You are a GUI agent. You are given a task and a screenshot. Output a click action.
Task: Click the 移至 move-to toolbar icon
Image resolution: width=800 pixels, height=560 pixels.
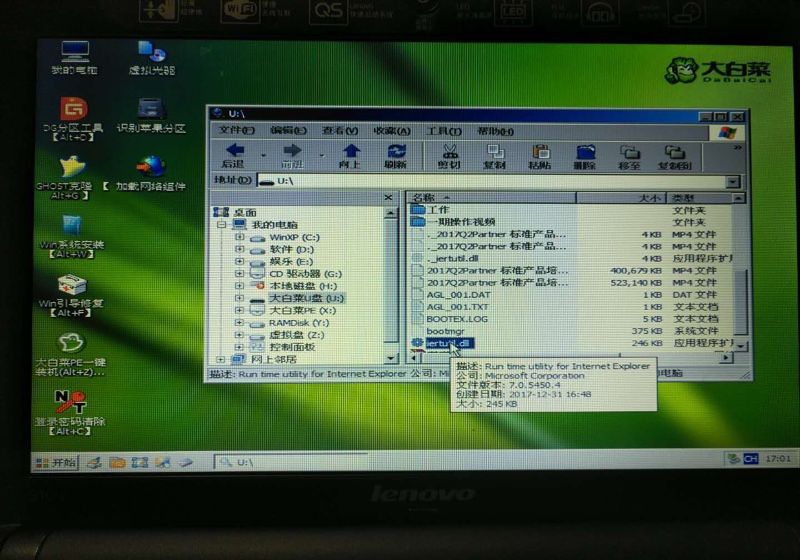coord(630,156)
